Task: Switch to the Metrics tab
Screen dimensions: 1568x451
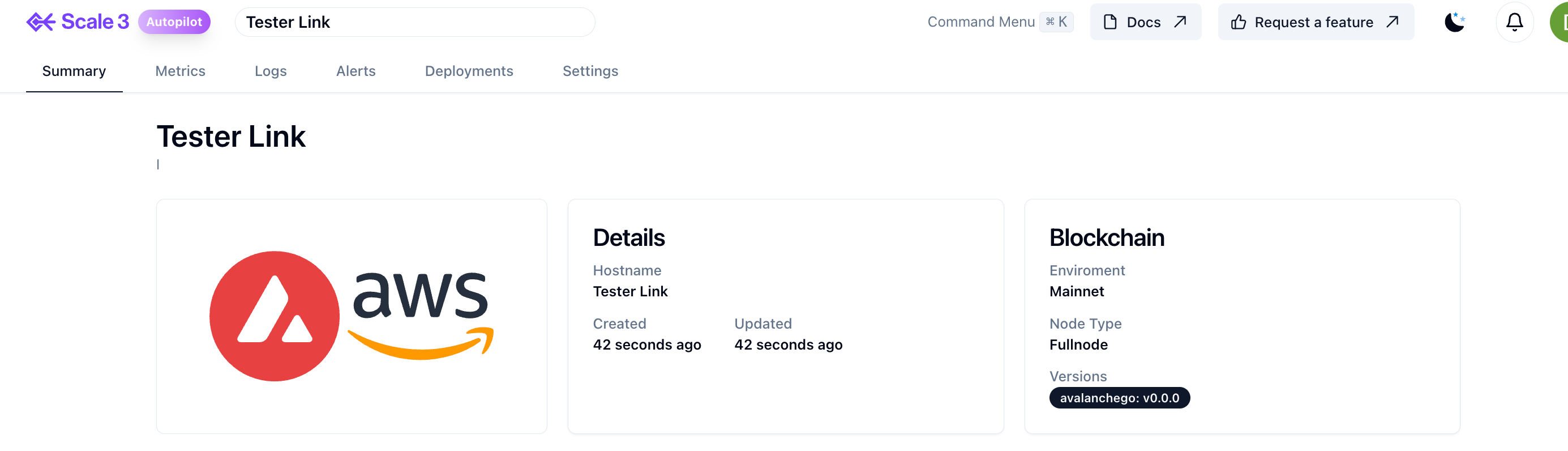Action: click(180, 71)
